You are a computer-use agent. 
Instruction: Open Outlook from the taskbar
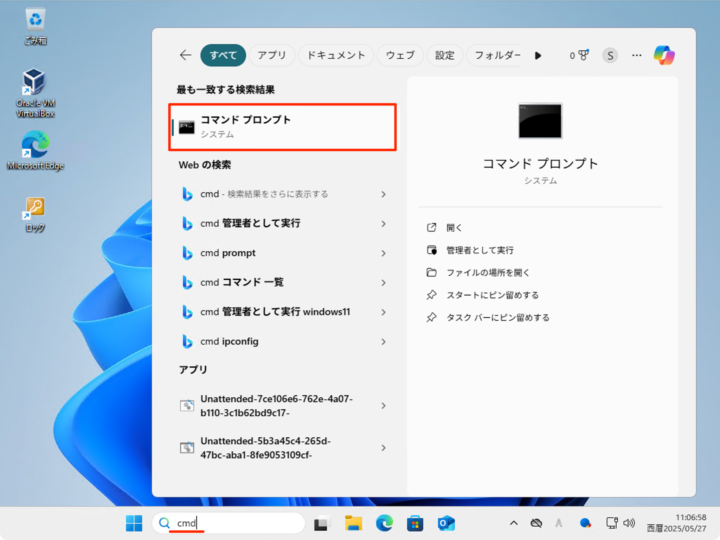click(x=446, y=523)
